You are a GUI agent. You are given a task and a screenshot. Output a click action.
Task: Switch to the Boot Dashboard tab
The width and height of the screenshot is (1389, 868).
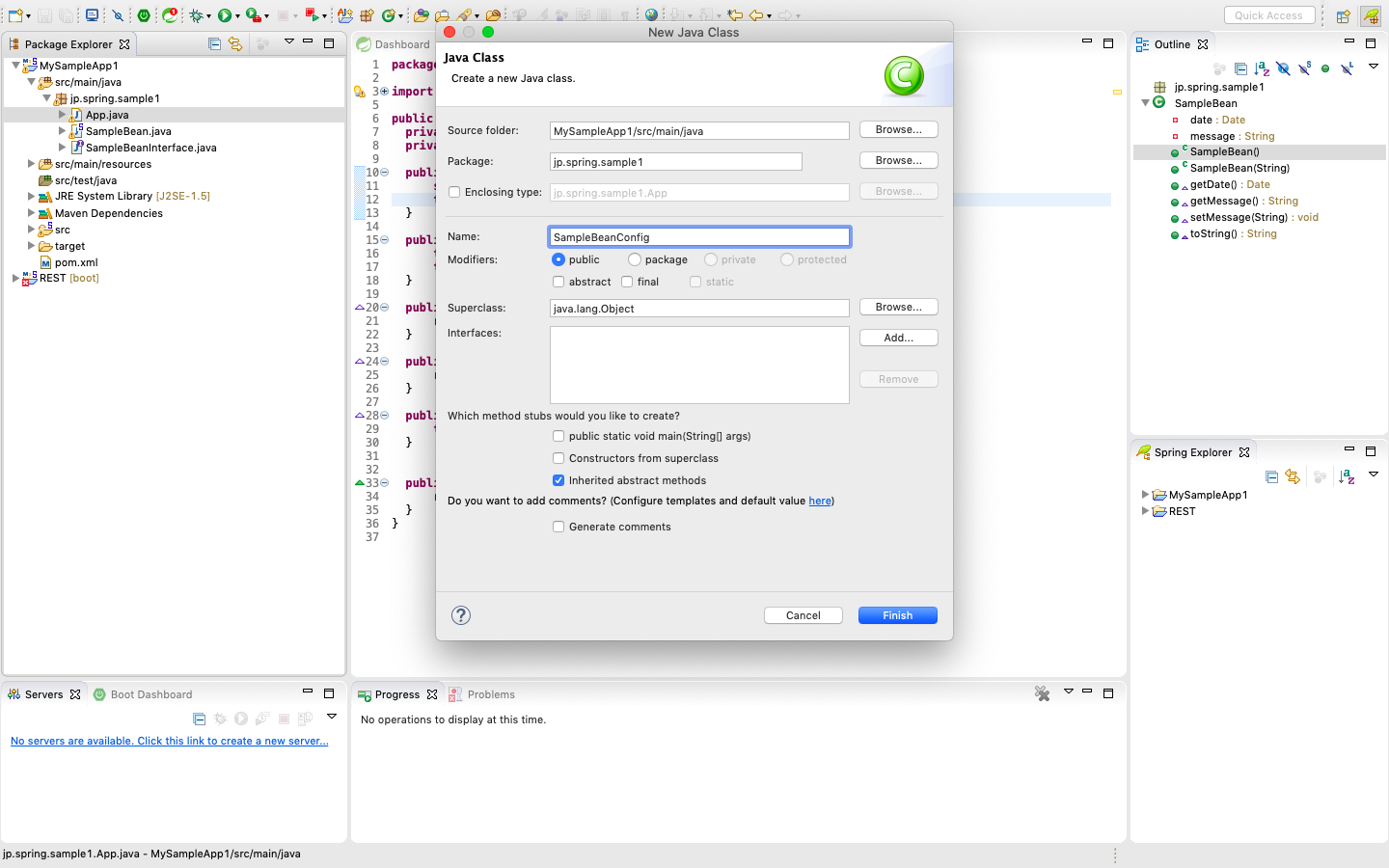[143, 694]
